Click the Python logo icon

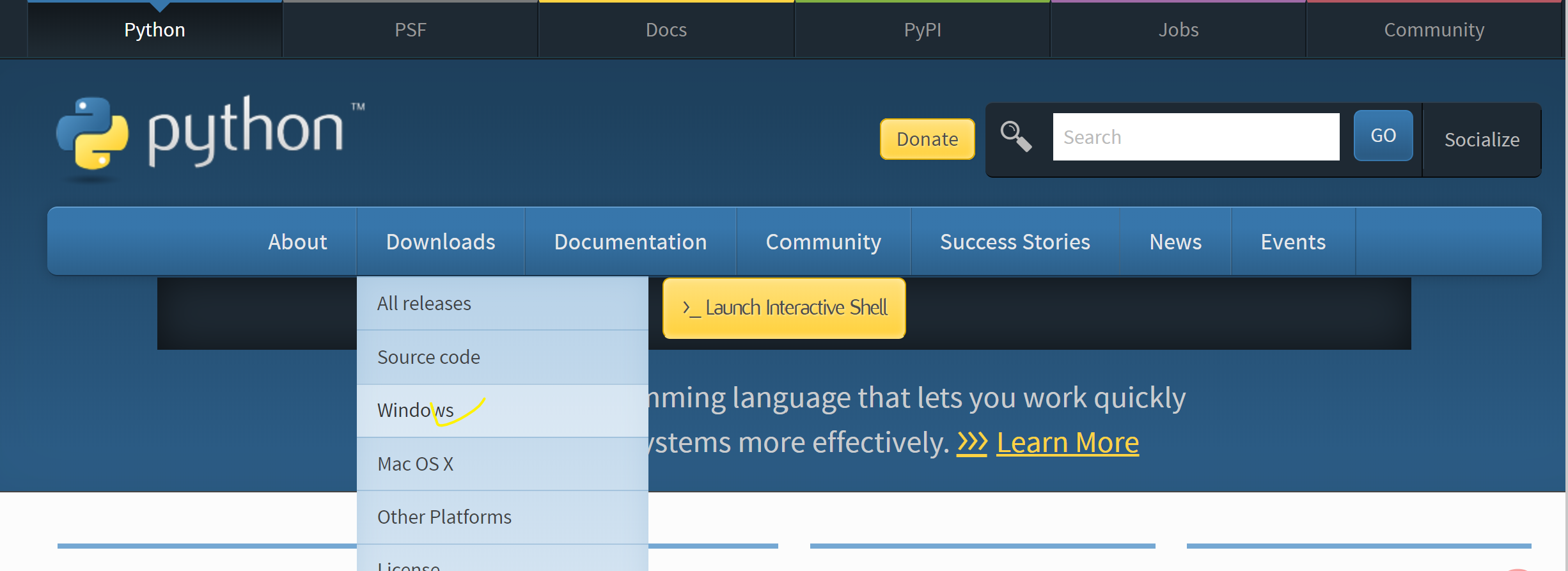[92, 133]
